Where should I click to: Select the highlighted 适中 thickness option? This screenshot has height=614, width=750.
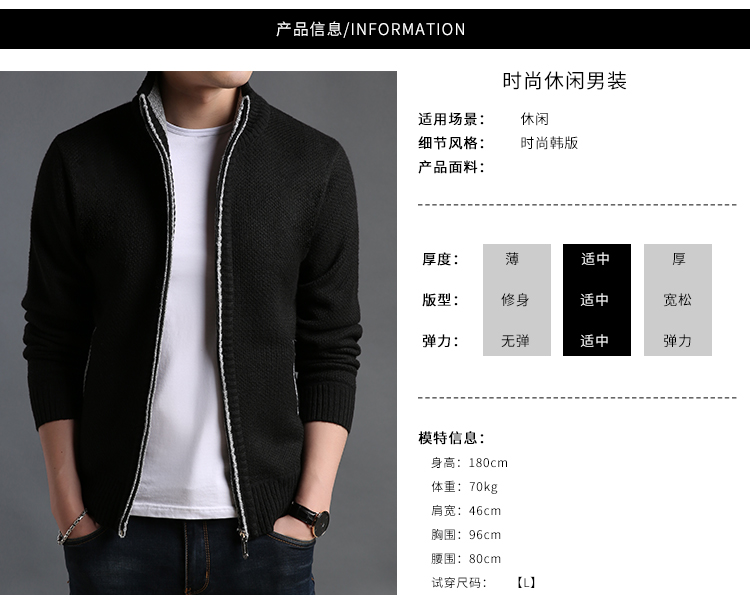point(595,259)
